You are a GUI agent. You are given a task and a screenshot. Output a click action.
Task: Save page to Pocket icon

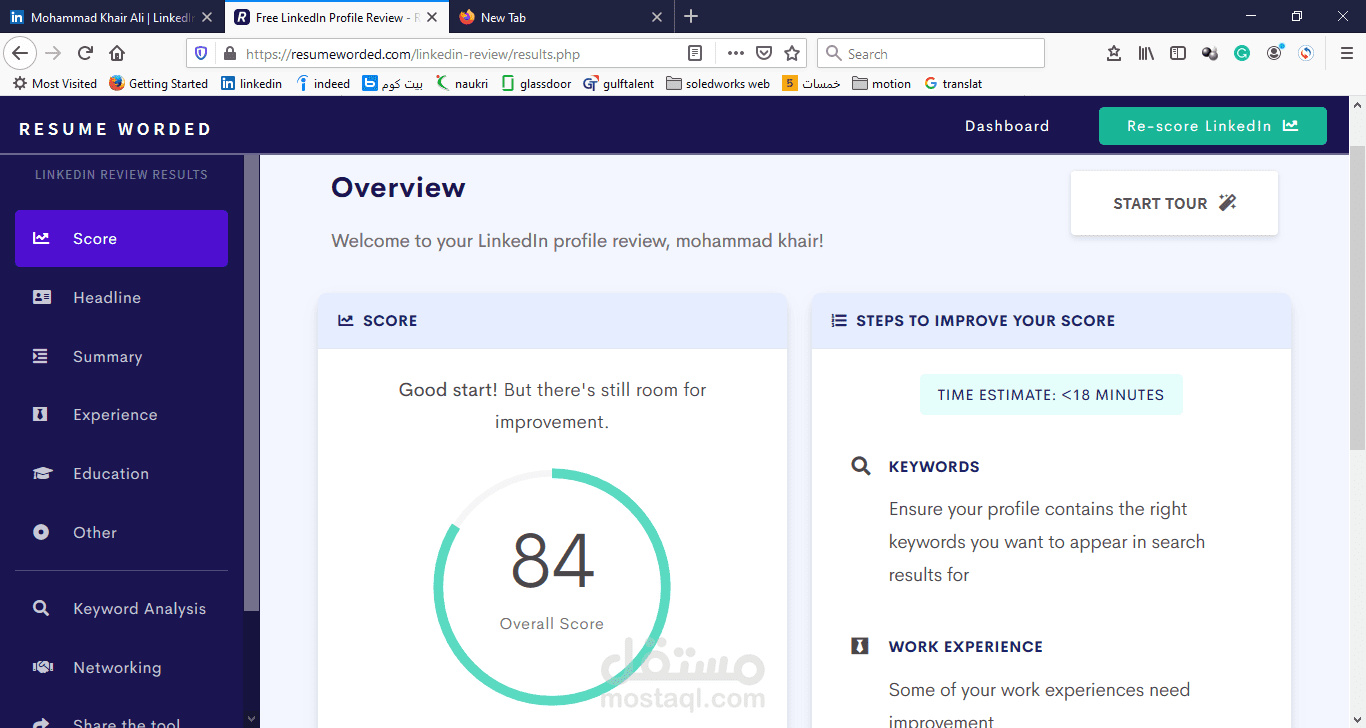click(x=764, y=54)
